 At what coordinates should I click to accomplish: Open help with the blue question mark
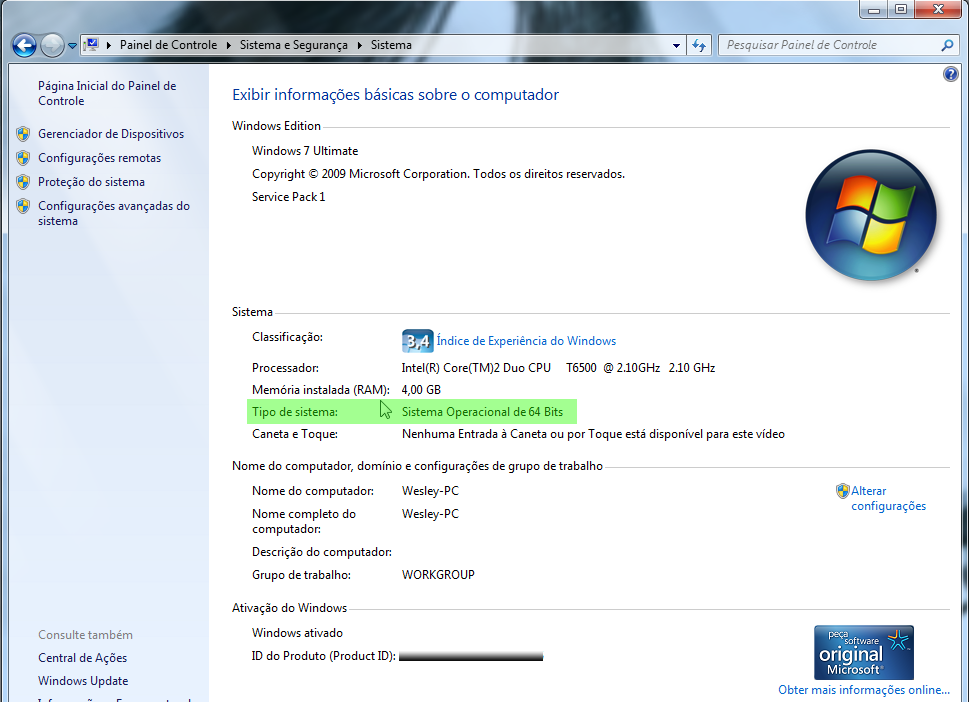(950, 75)
